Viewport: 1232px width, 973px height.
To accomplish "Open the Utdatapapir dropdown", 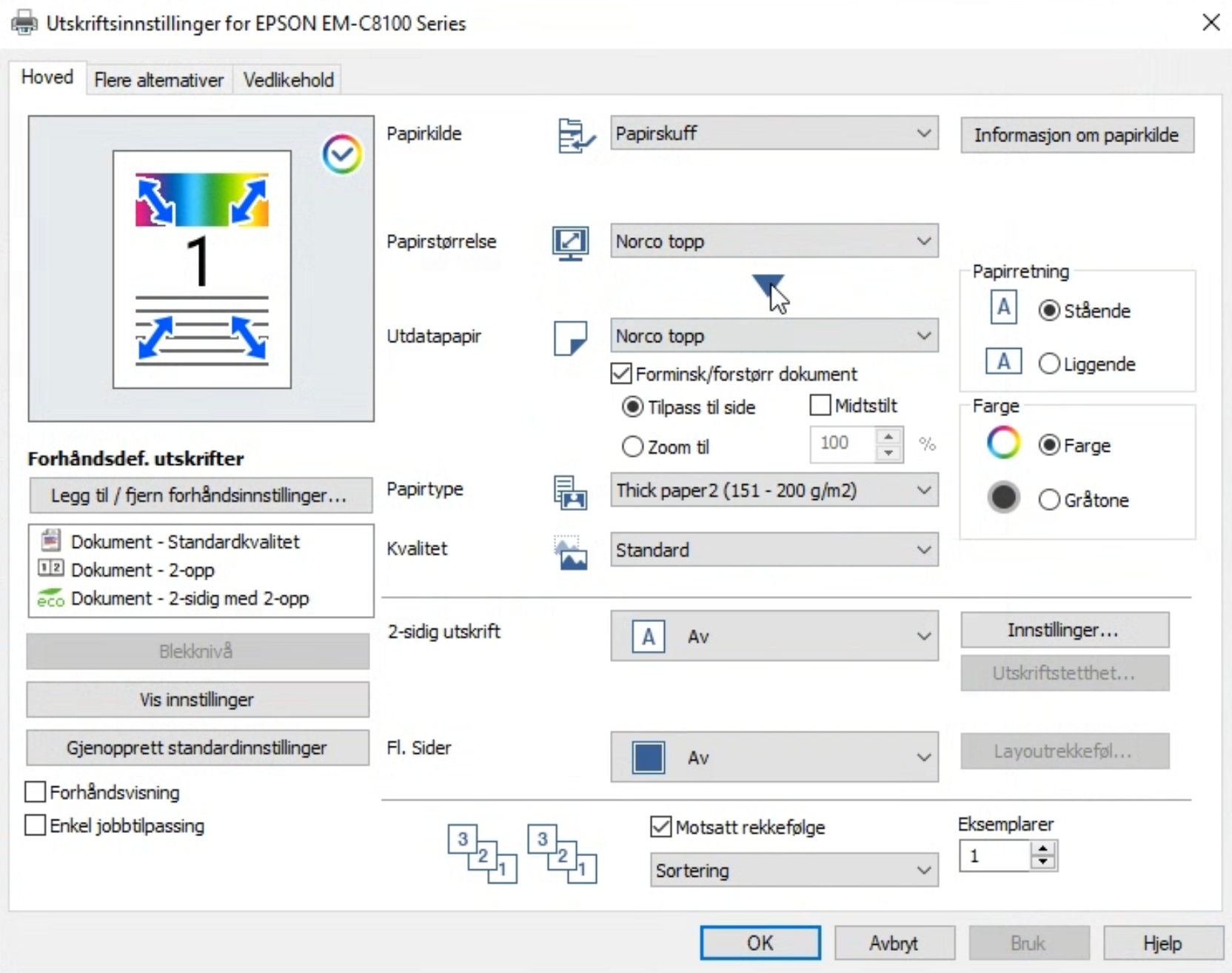I will tap(774, 336).
